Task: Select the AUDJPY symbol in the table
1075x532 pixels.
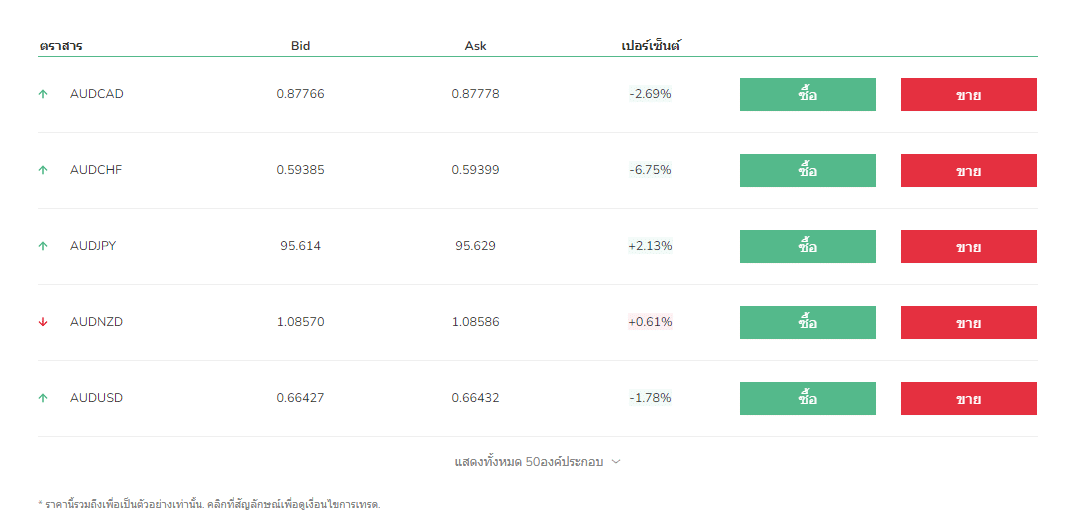Action: pos(93,246)
